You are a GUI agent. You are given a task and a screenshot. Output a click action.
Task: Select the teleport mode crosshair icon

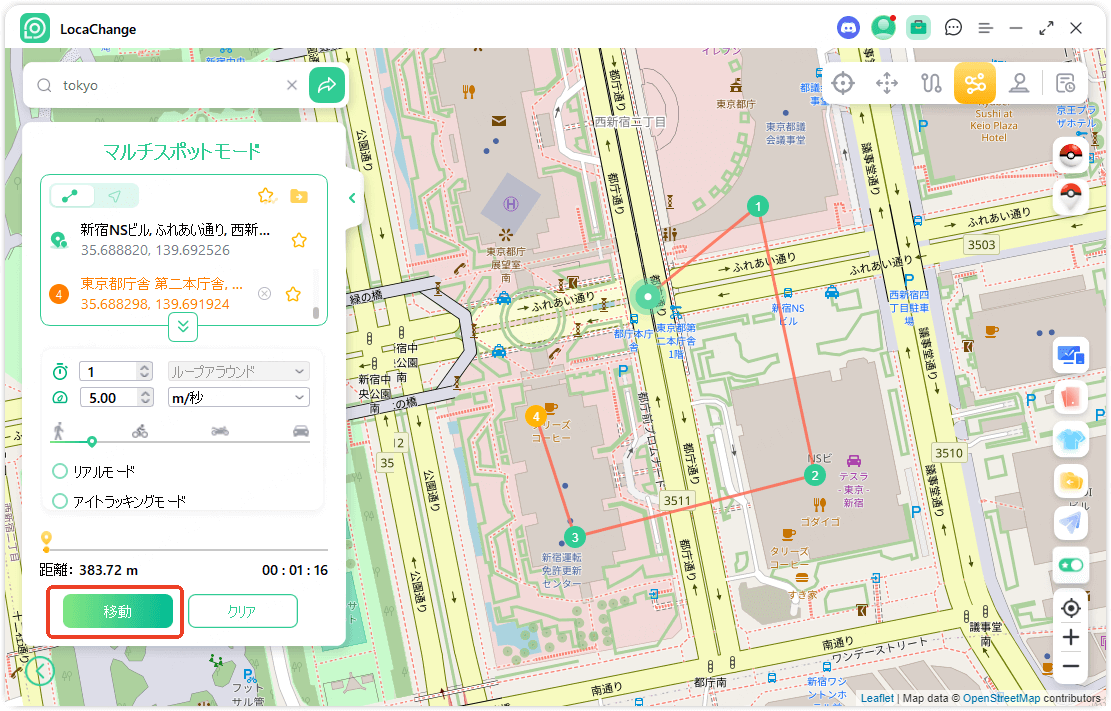click(843, 83)
